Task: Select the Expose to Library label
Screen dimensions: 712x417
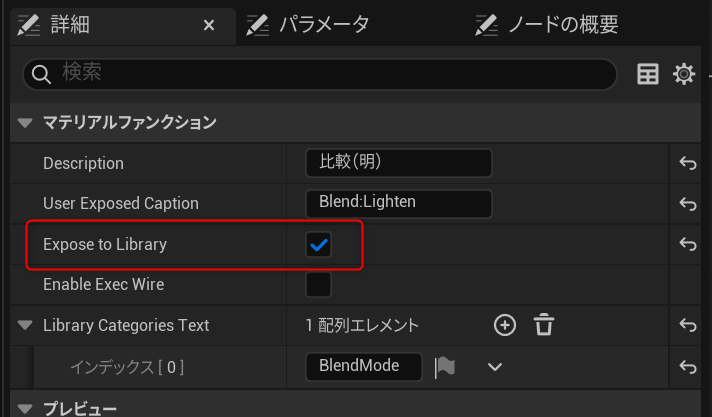Action: [x=105, y=244]
